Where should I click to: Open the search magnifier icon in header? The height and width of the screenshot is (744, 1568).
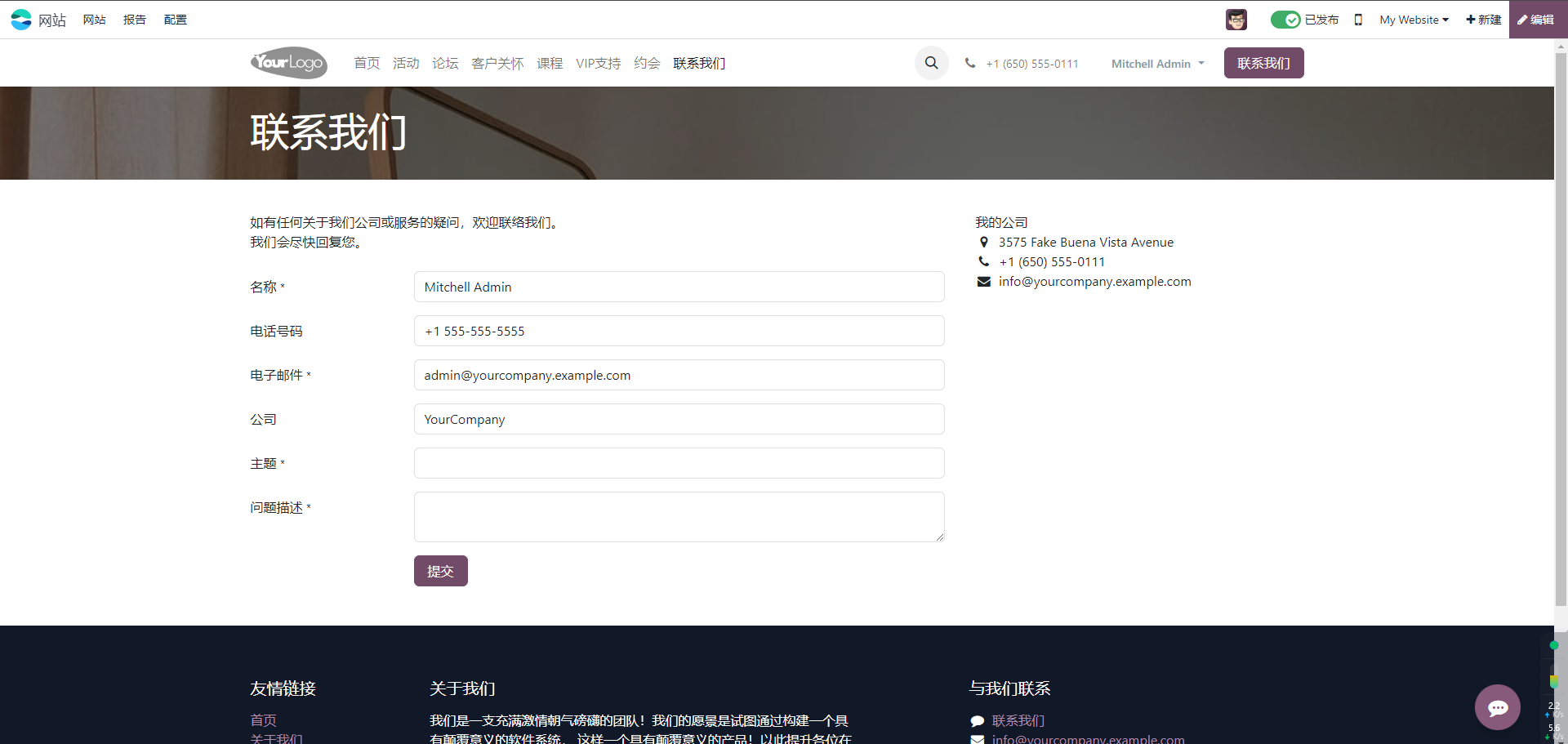931,63
